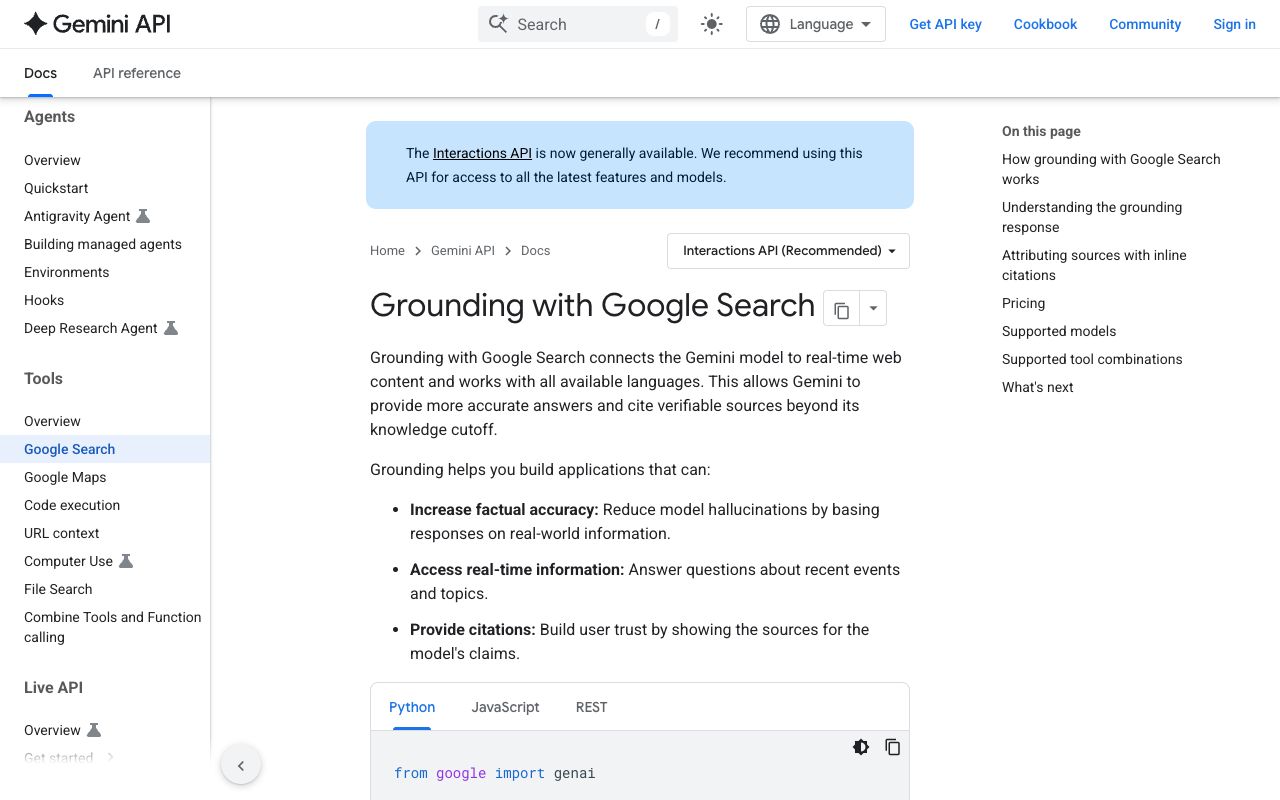
Task: Open Tools Overview in the sidebar
Action: pyautogui.click(x=52, y=421)
